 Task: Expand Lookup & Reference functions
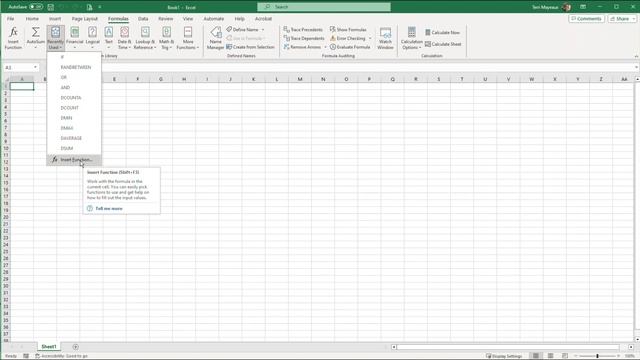click(145, 38)
